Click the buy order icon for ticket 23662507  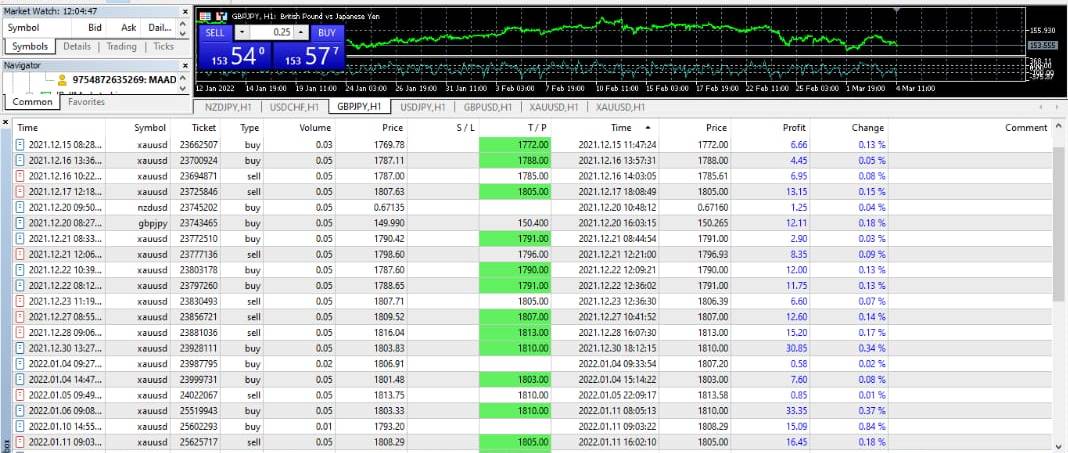pyautogui.click(x=20, y=145)
